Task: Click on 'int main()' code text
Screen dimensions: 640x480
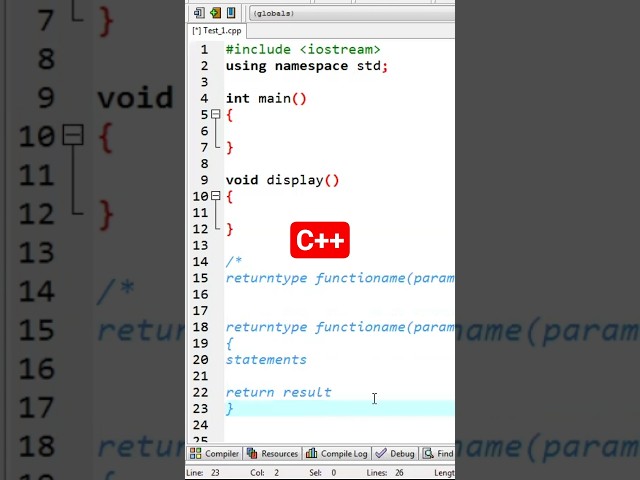Action: coord(266,98)
